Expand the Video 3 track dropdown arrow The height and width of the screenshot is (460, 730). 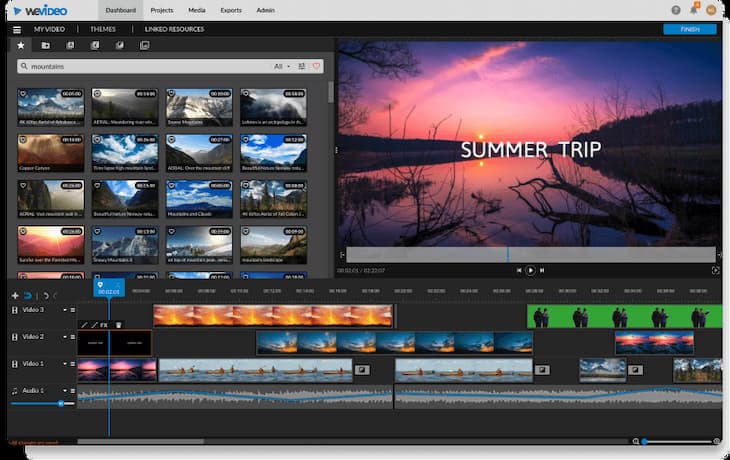pyautogui.click(x=65, y=310)
